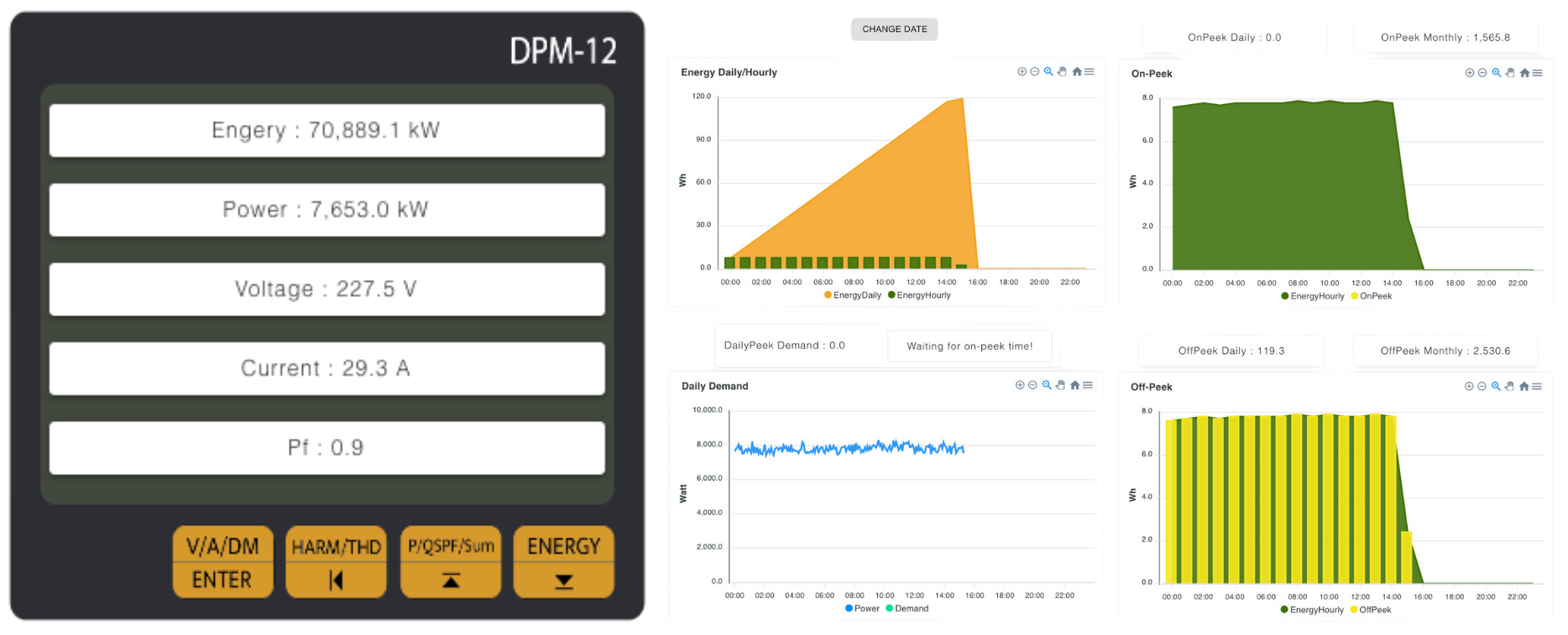Viewport: 1568px width, 635px height.
Task: Open hamburger menu on Energy Daily/Hourly chart
Action: coord(1089,72)
